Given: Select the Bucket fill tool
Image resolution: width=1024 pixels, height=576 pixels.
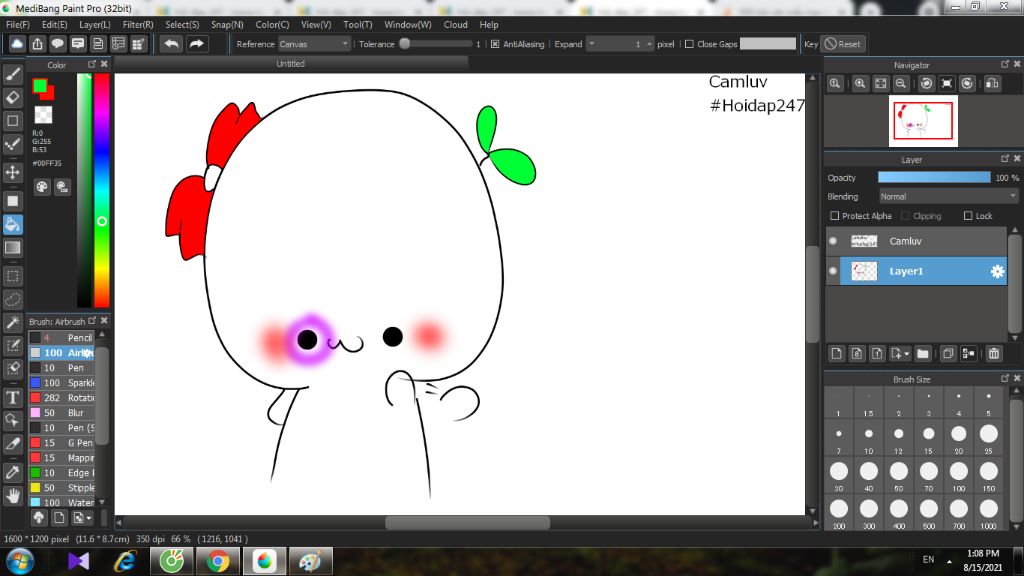Looking at the screenshot, I should [13, 224].
